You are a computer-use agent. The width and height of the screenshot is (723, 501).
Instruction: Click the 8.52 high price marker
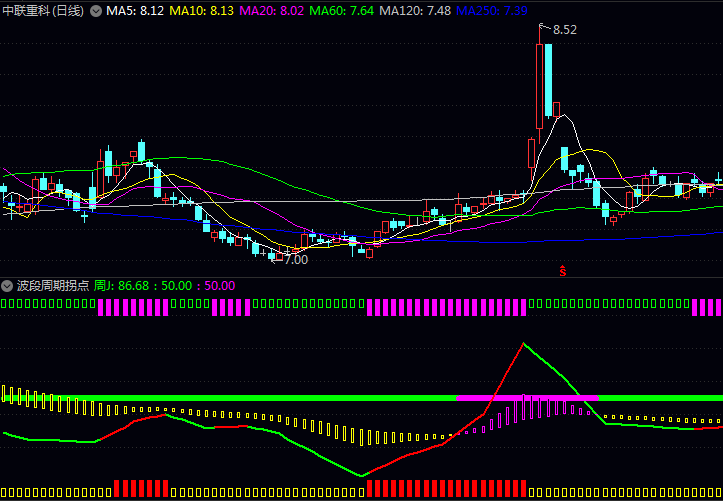pyautogui.click(x=564, y=30)
